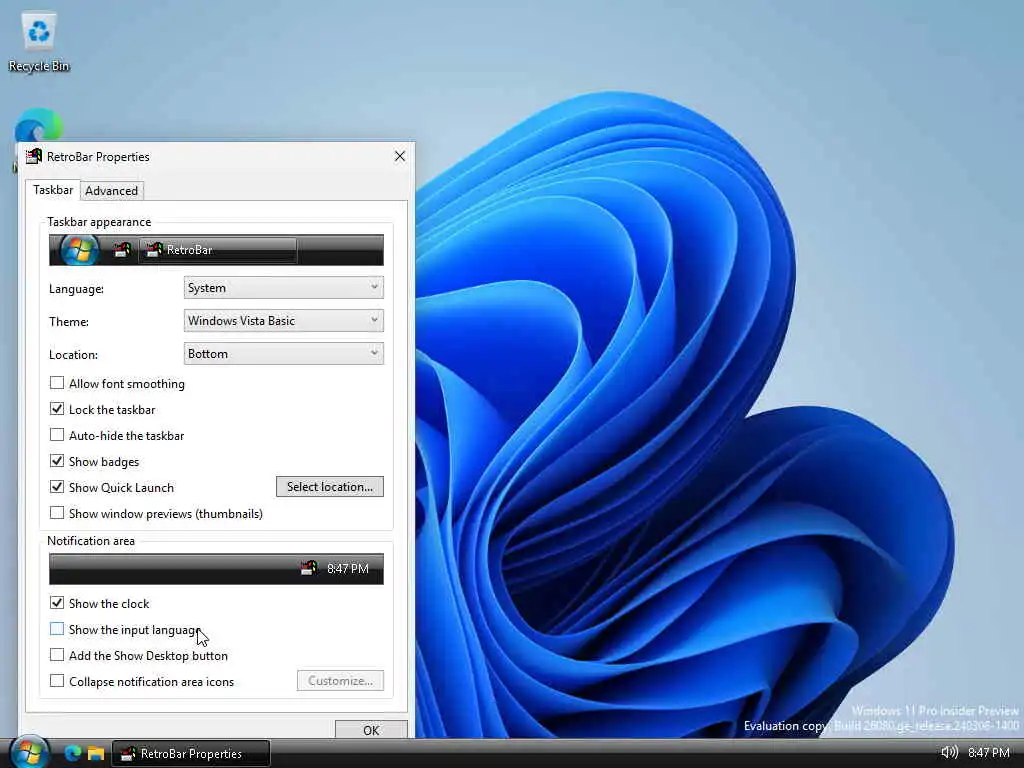1024x768 pixels.
Task: Open the Location dropdown set to Bottom
Action: 283,353
